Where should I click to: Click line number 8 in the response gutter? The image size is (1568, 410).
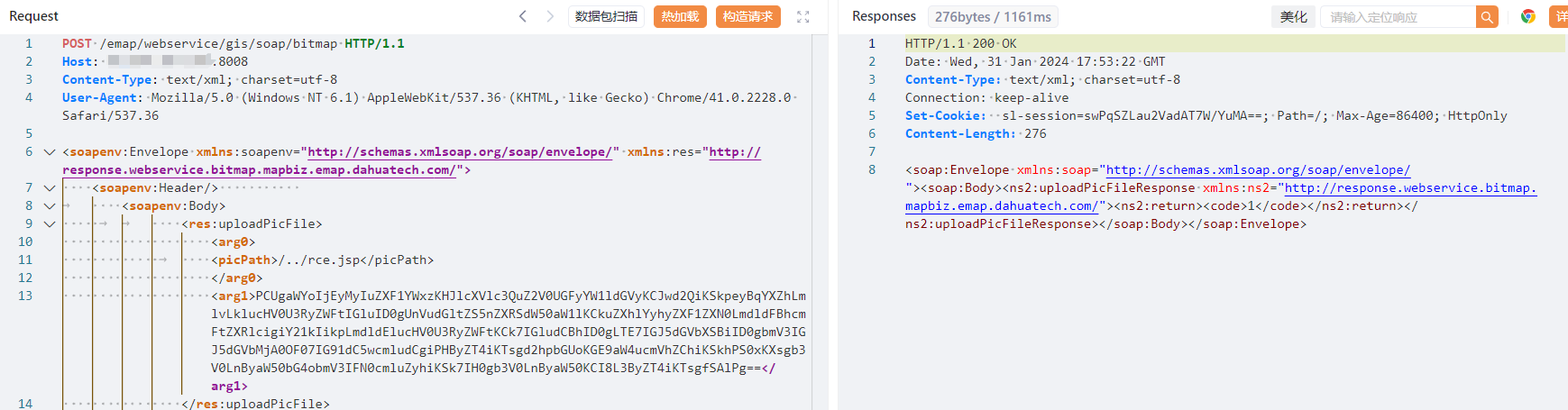coord(872,169)
